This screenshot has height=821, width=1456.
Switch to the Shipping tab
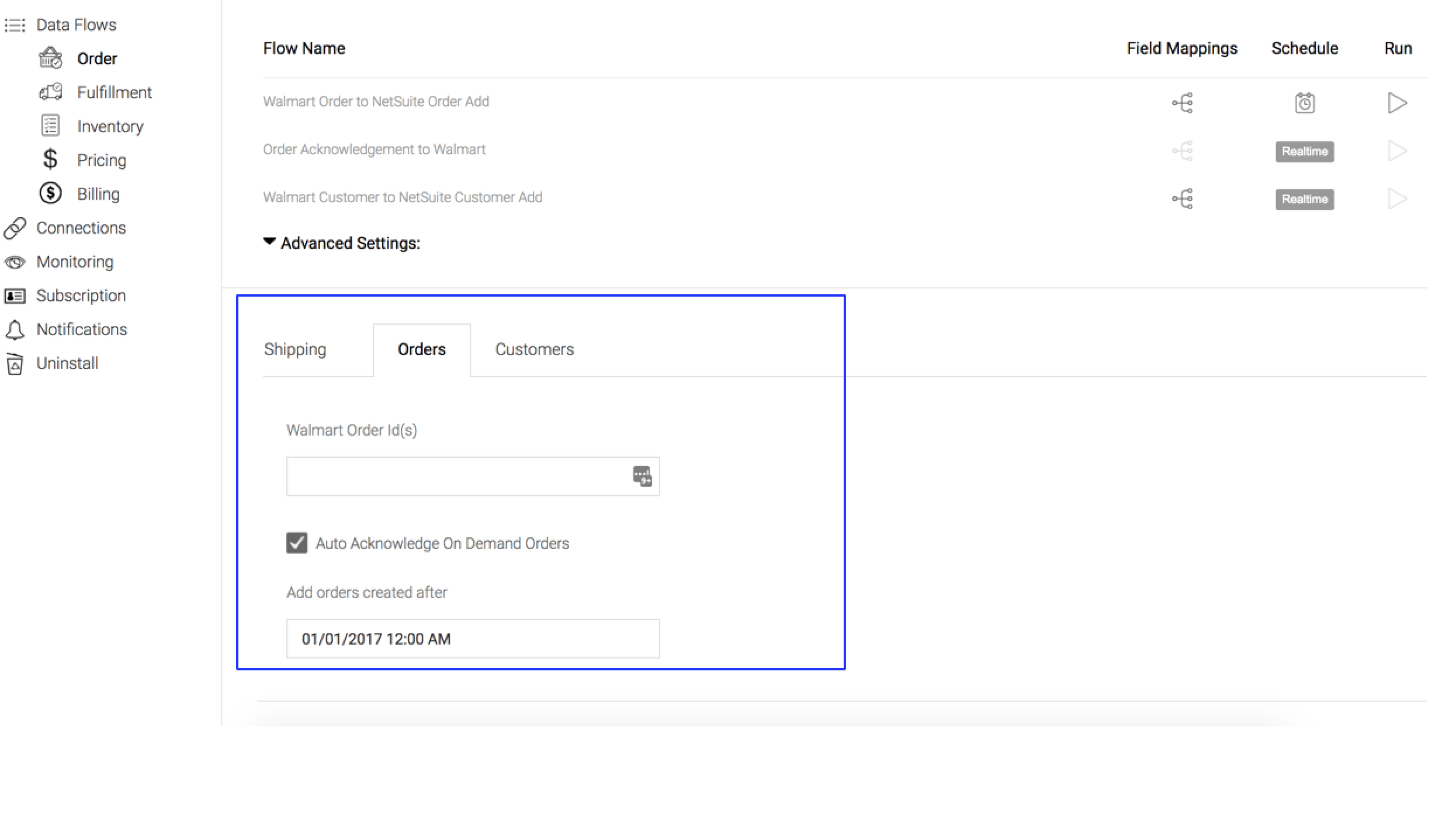295,349
